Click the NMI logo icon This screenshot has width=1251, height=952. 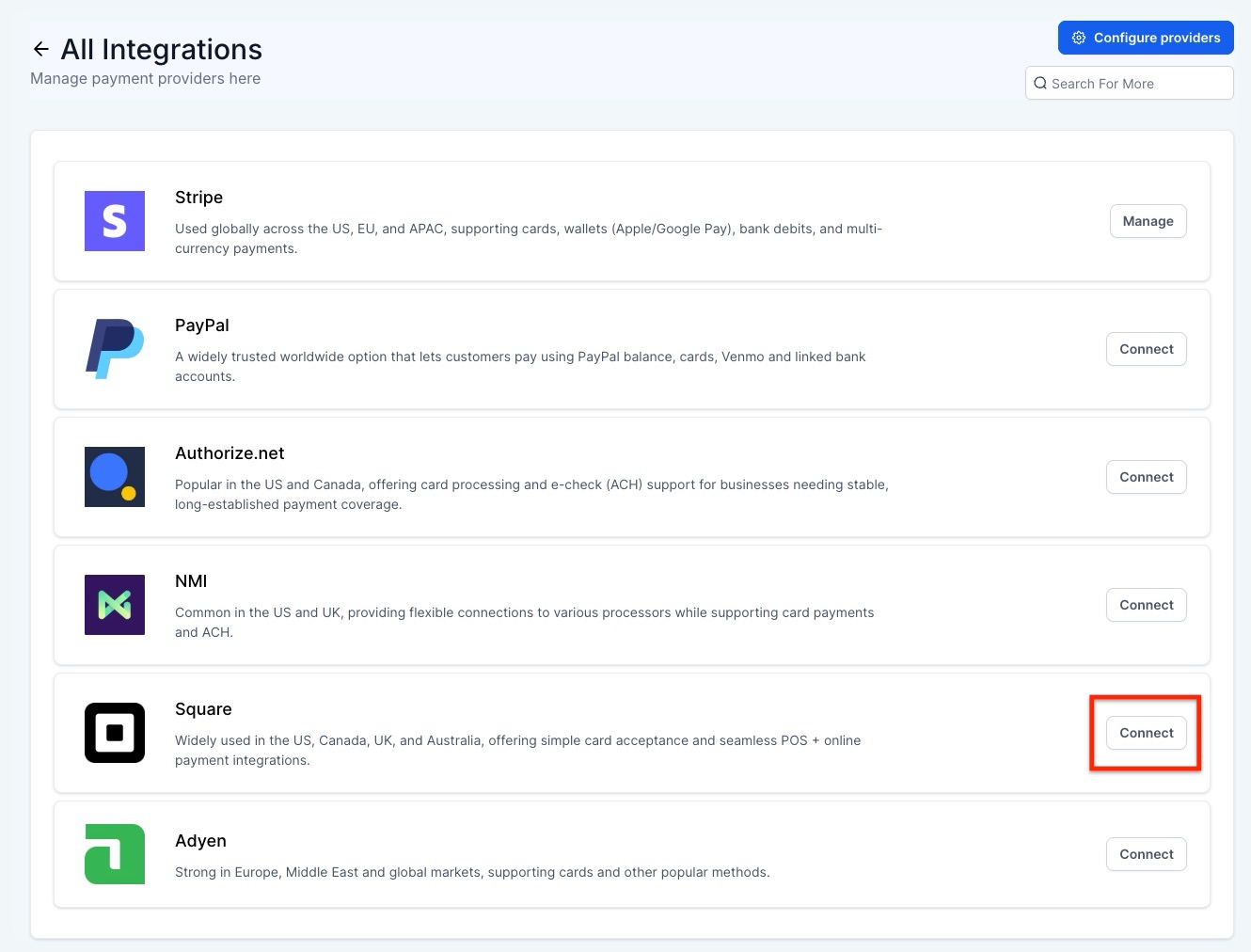115,605
